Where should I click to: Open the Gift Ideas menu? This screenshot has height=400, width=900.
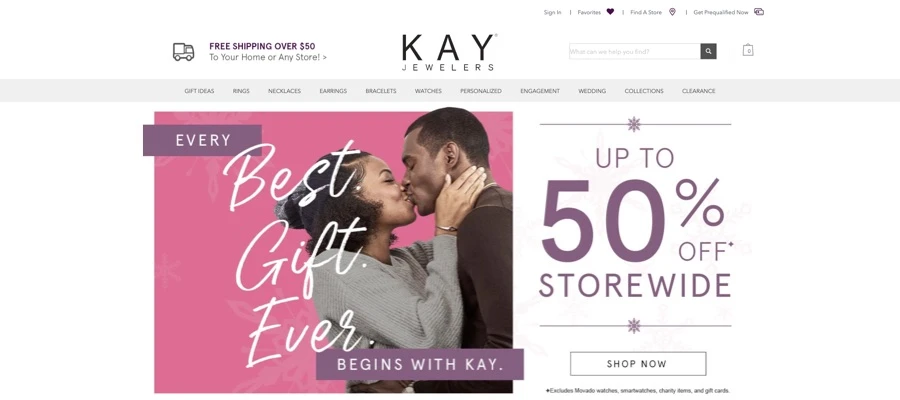199,91
